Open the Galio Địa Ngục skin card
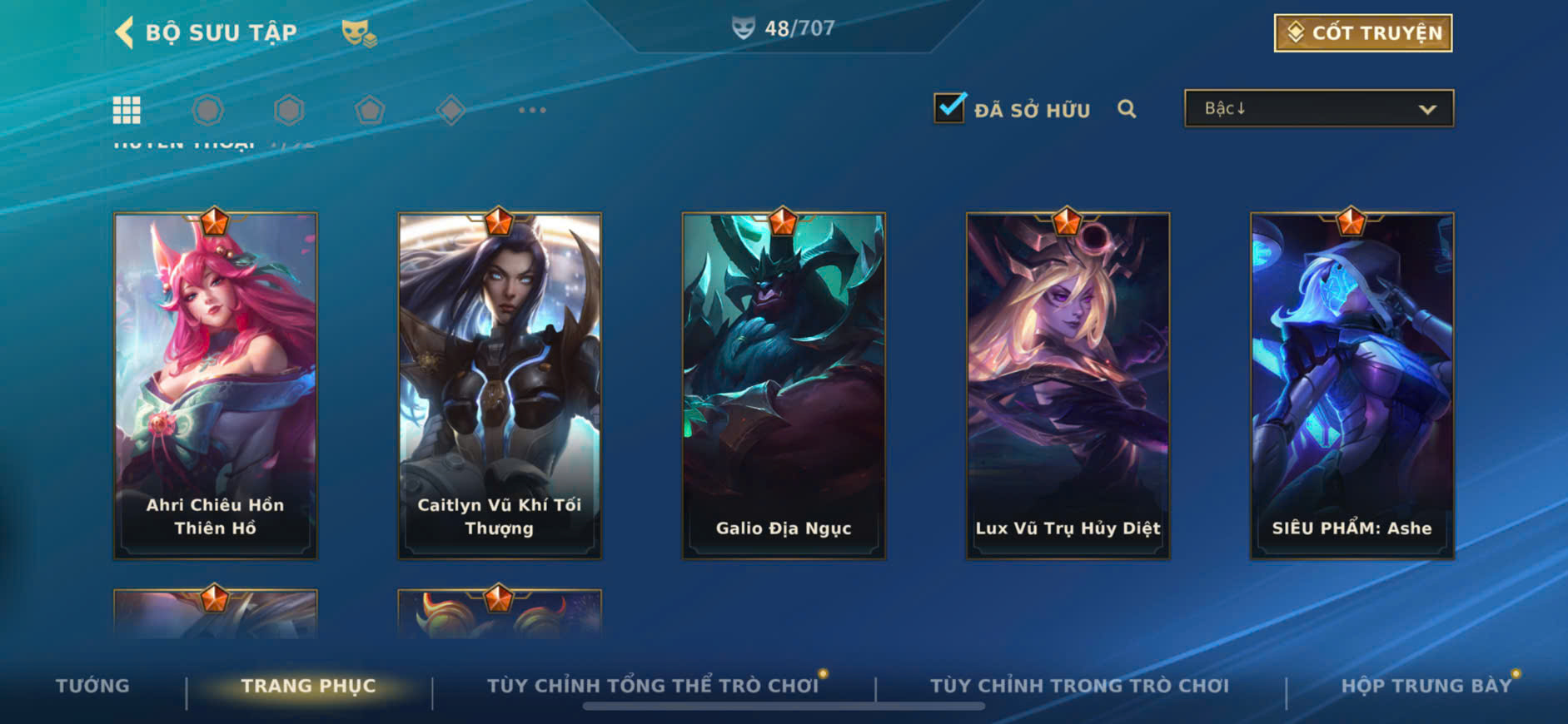This screenshot has height=724, width=1568. [784, 385]
